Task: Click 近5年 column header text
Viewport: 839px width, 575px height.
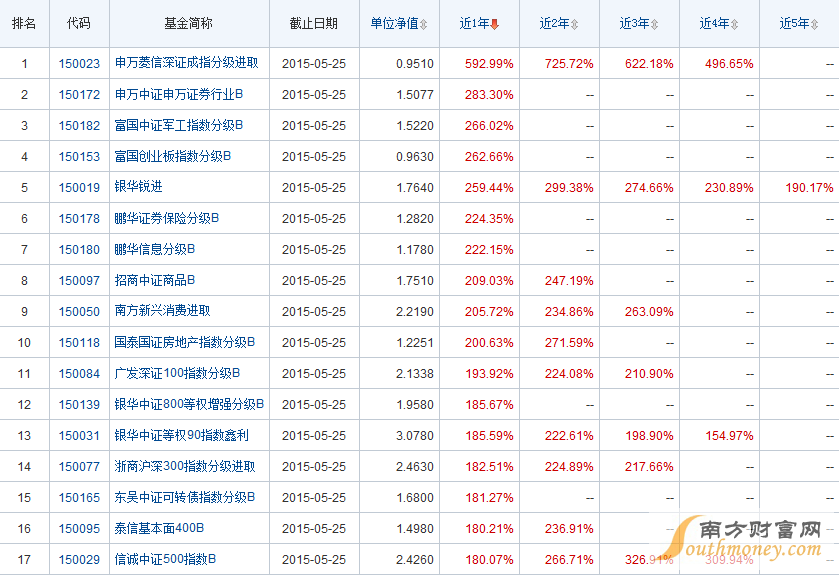Action: pos(795,24)
